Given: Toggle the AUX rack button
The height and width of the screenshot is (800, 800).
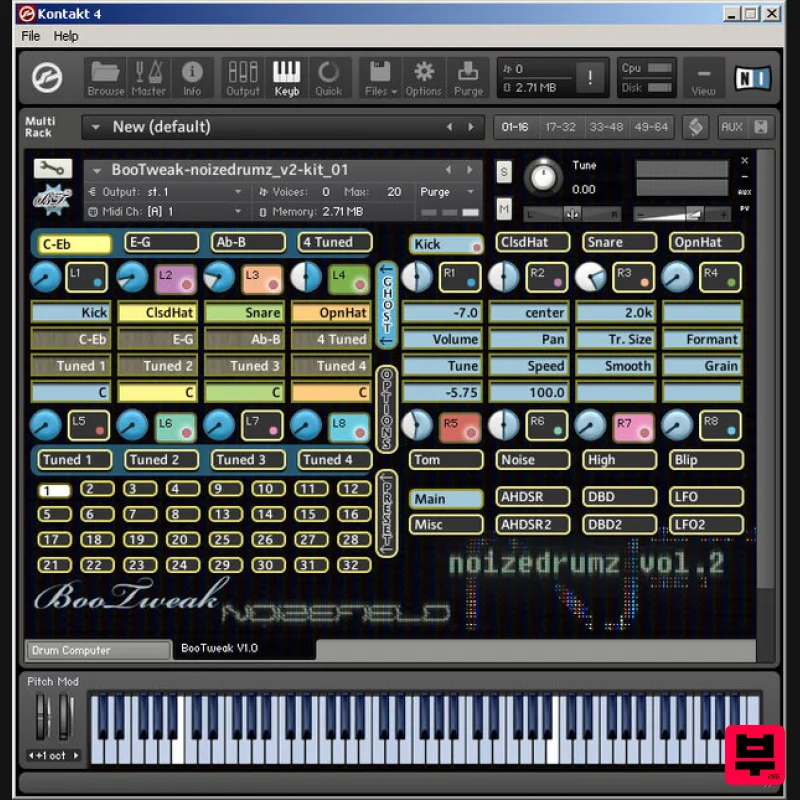Looking at the screenshot, I should pos(731,127).
